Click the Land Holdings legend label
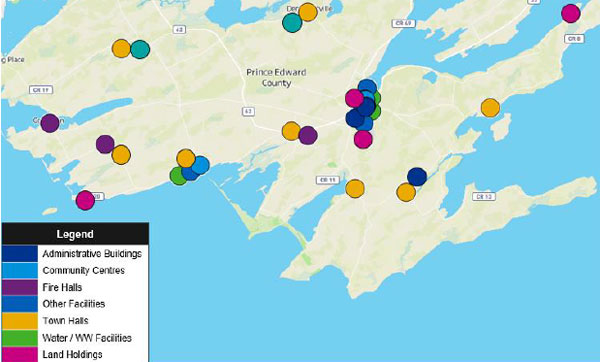 [72, 354]
